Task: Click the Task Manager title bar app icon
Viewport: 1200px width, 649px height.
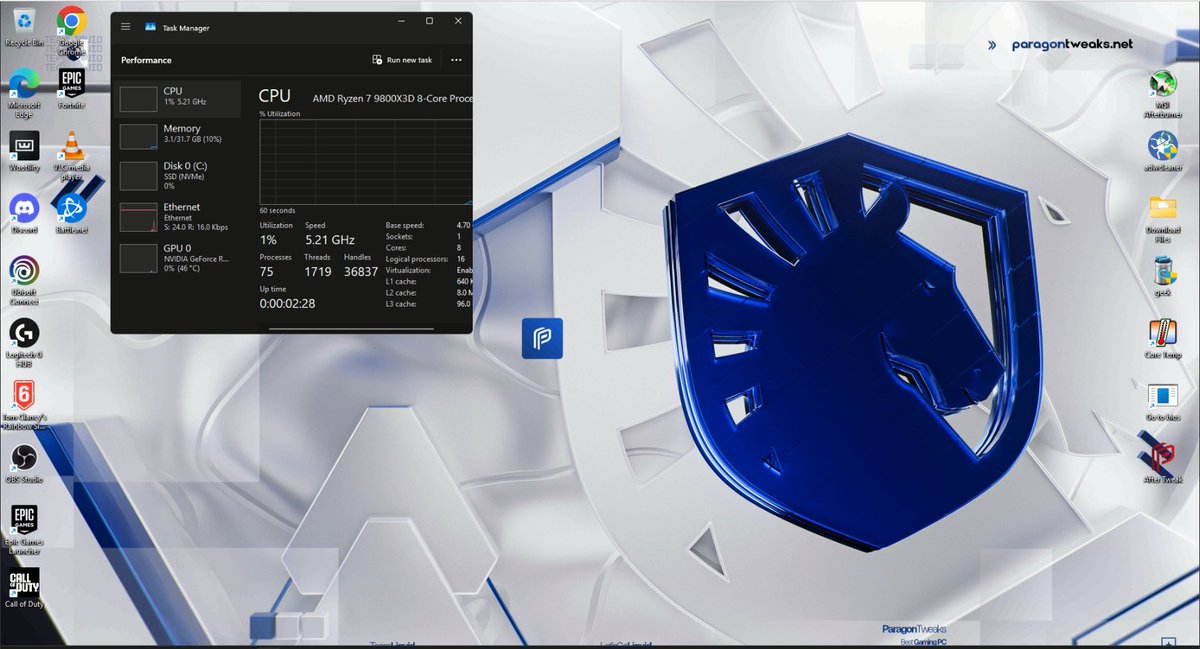Action: coord(150,28)
